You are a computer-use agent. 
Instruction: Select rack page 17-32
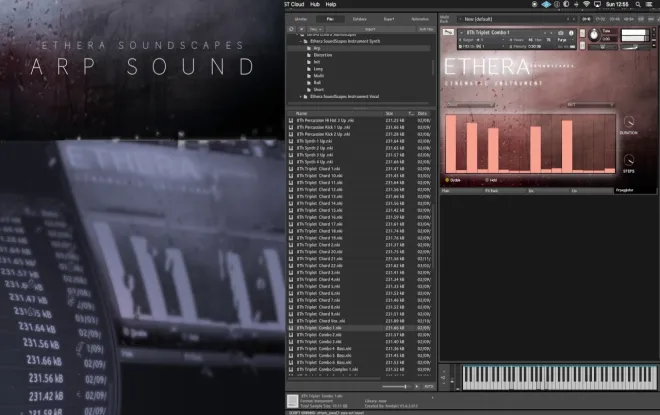coord(600,19)
